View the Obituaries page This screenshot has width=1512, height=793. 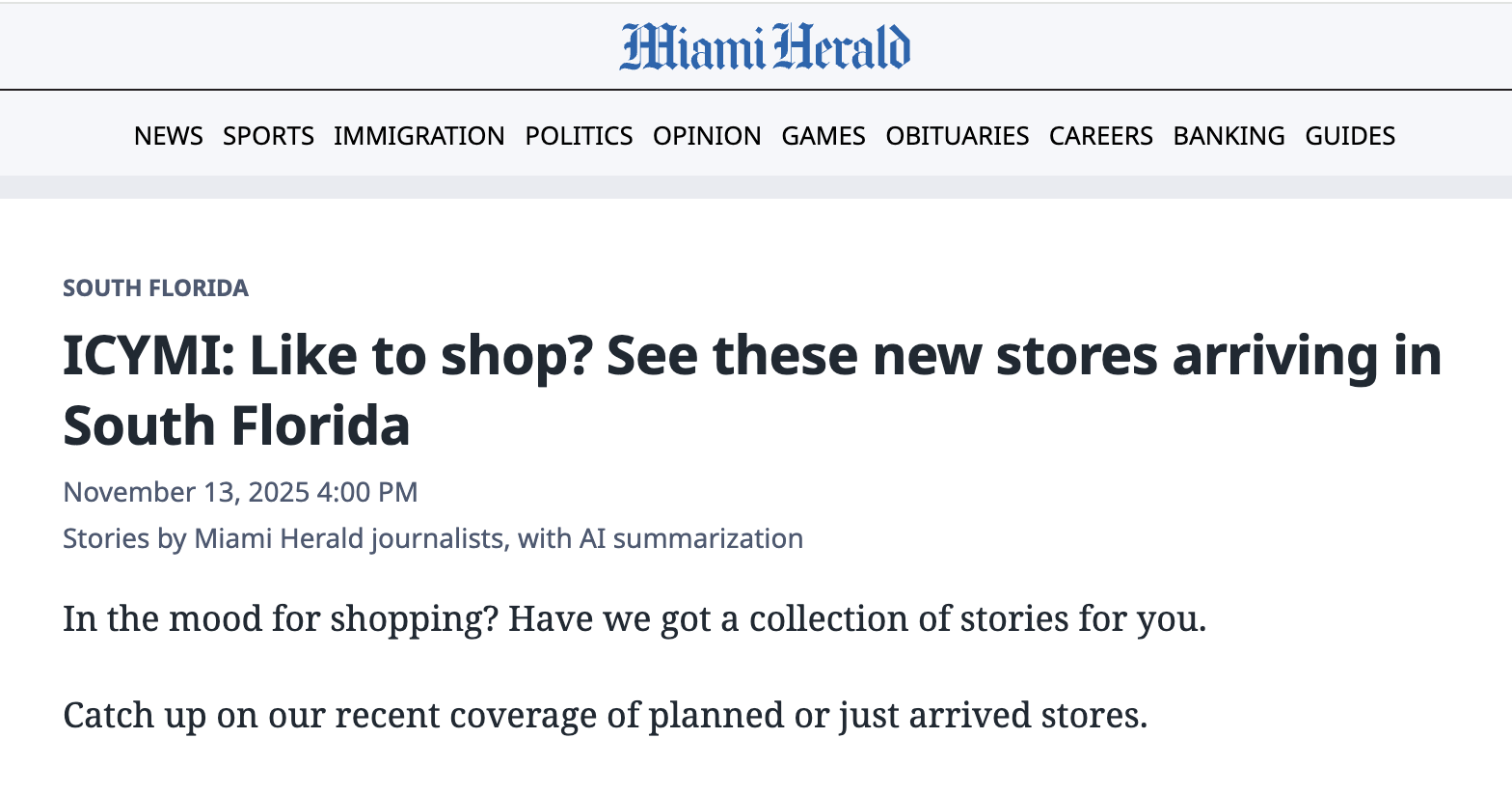[958, 136]
